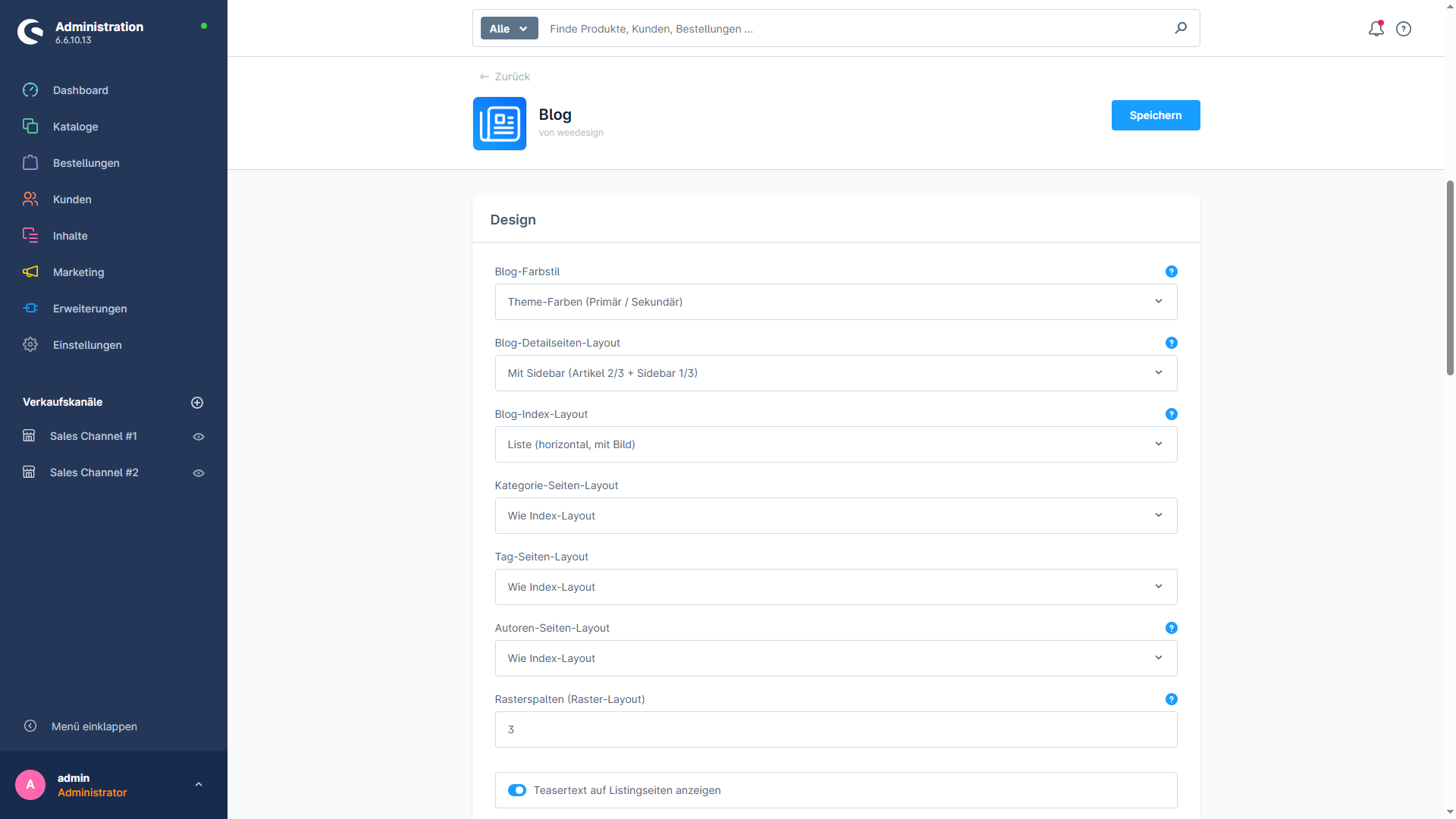The height and width of the screenshot is (819, 1456).
Task: Show help for Blog-Detailseiten-Layout
Action: point(1172,343)
